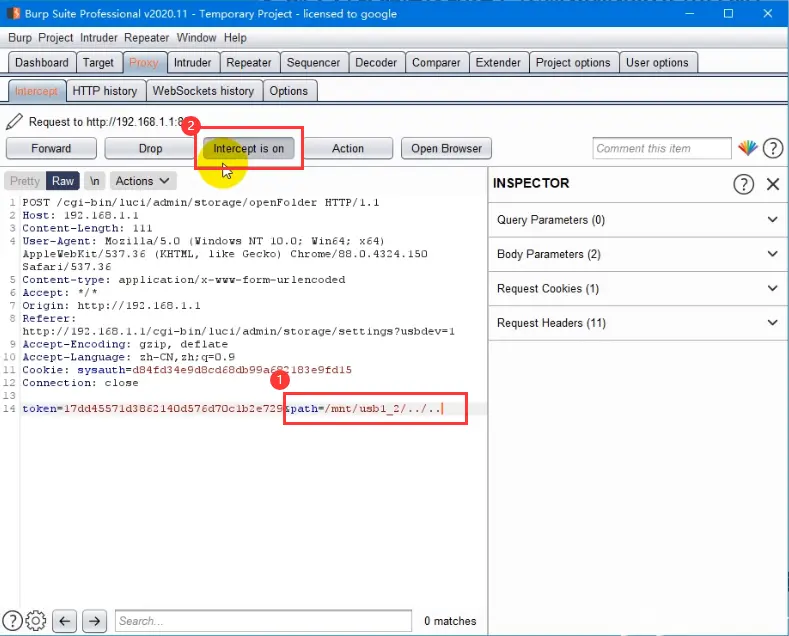Image resolution: width=789 pixels, height=636 pixels.
Task: Click the Origin header line
Action: (111, 305)
